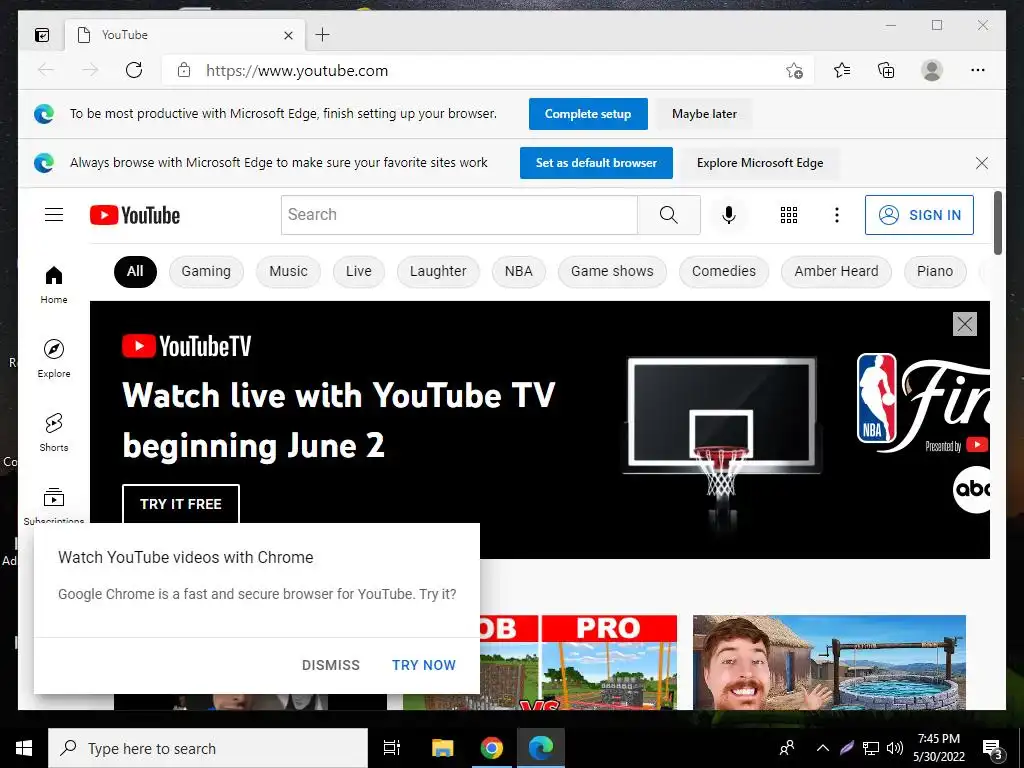This screenshot has height=768, width=1024.
Task: Open the Edge profile avatar
Action: click(x=932, y=70)
